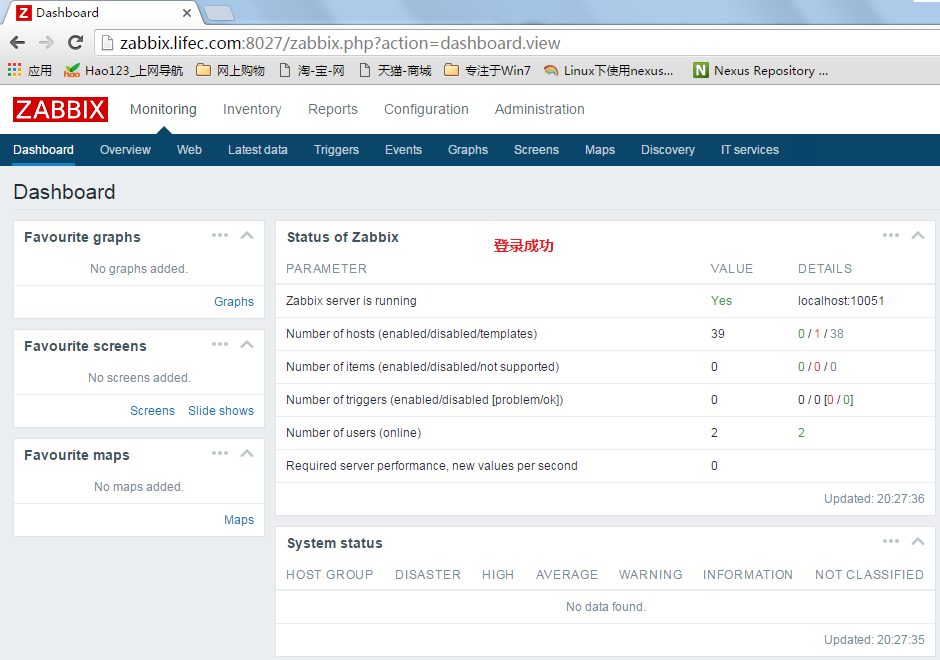Open System status widget menu dots
940x660 pixels.
click(x=891, y=541)
